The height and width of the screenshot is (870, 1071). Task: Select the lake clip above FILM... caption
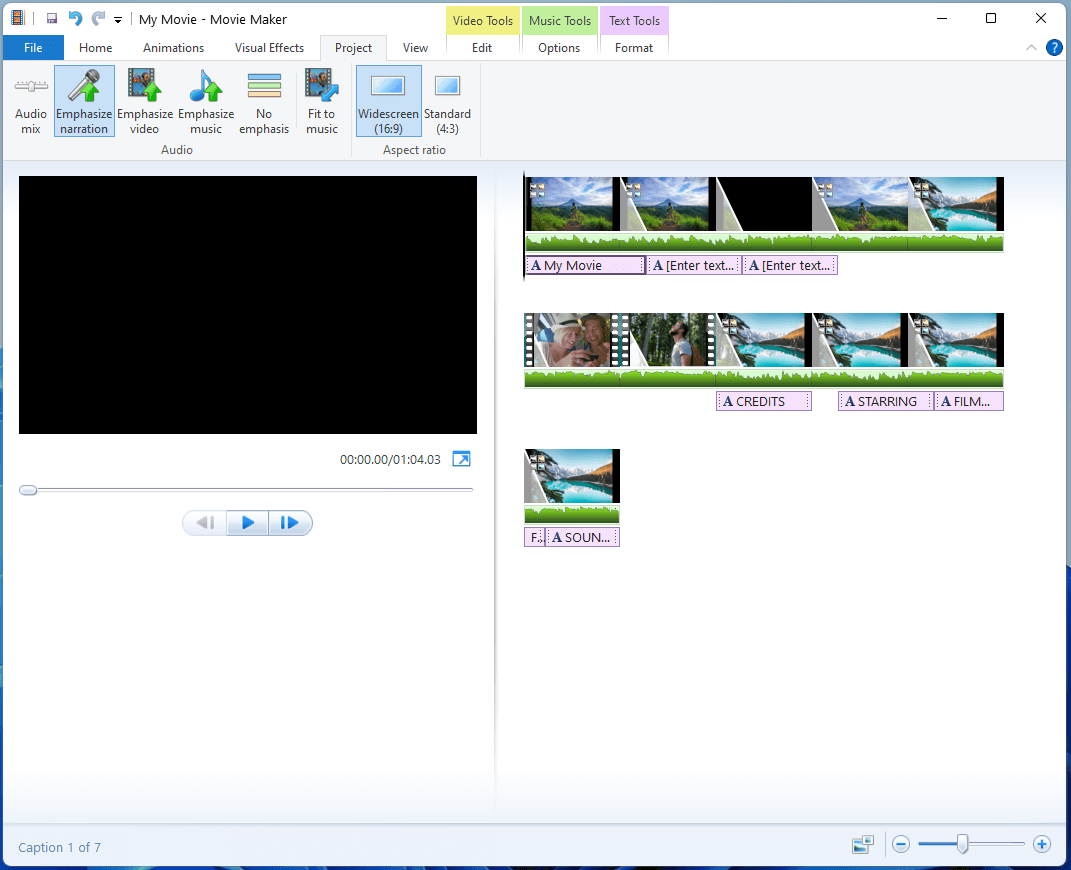tap(956, 340)
